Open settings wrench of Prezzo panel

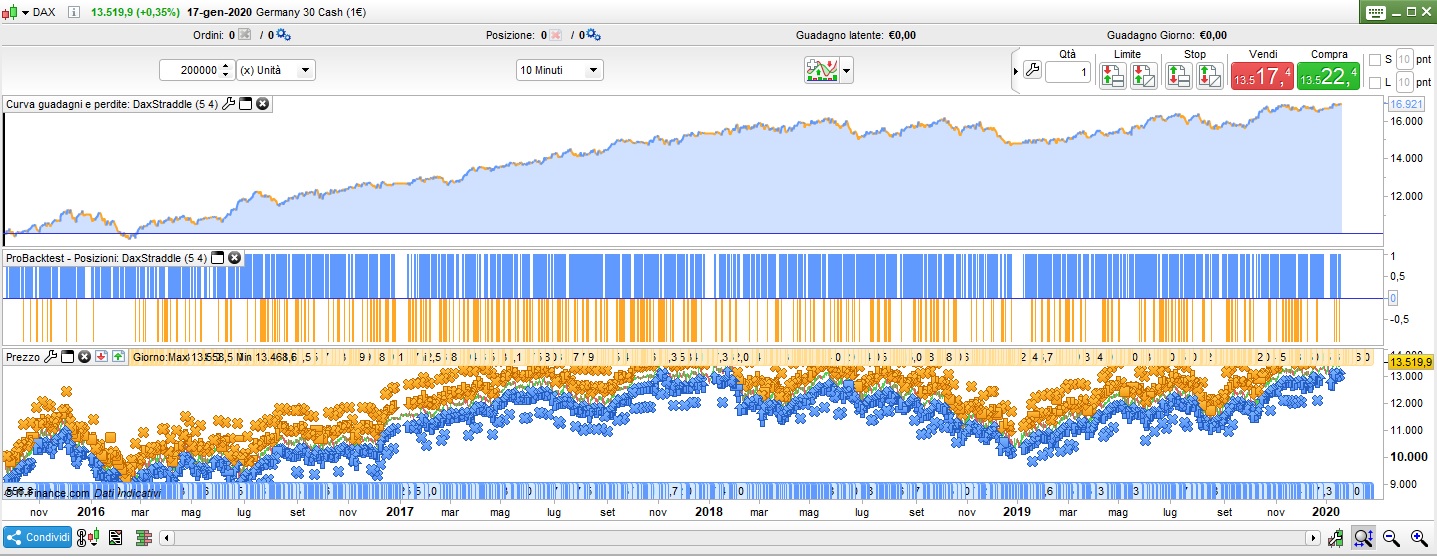(50, 356)
